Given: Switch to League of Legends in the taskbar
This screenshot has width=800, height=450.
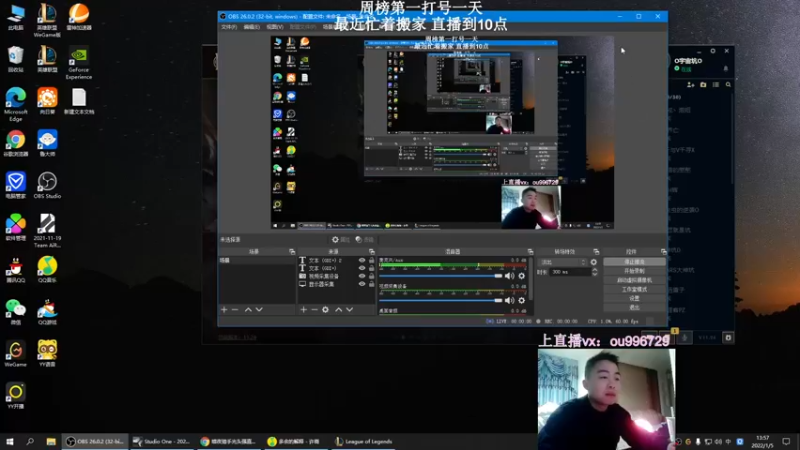Looking at the screenshot, I should click(x=364, y=441).
